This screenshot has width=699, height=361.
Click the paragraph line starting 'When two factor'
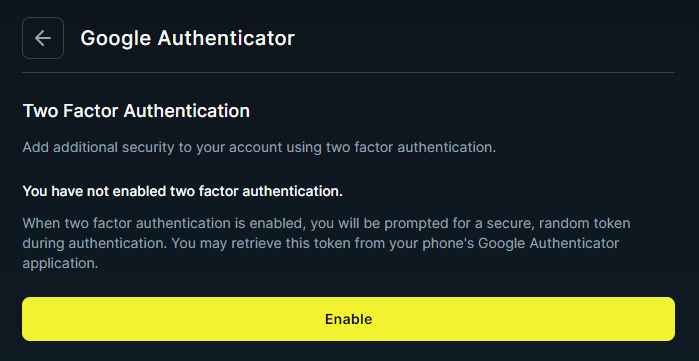[326, 223]
